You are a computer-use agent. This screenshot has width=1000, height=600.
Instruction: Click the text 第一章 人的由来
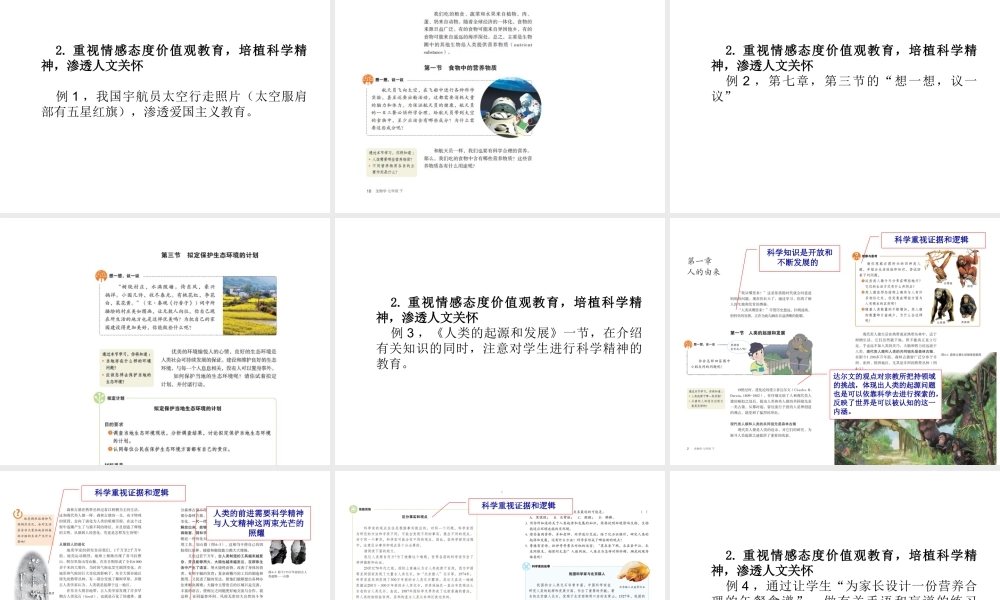(x=703, y=267)
